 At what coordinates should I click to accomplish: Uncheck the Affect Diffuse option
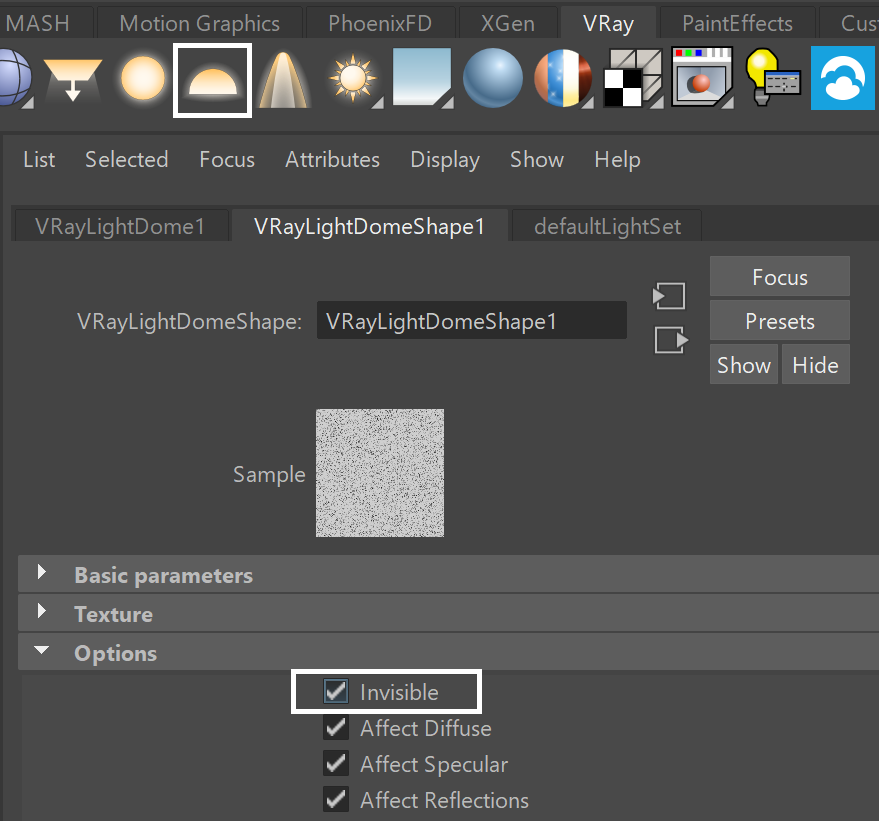(x=336, y=727)
